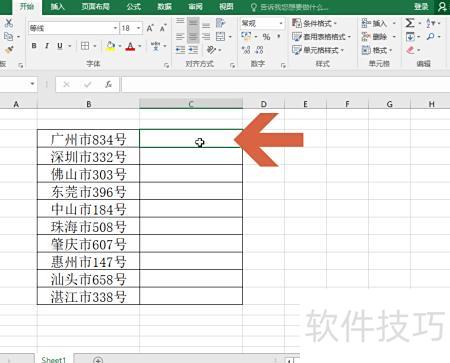Align text left
450x363 pixels.
point(180,36)
